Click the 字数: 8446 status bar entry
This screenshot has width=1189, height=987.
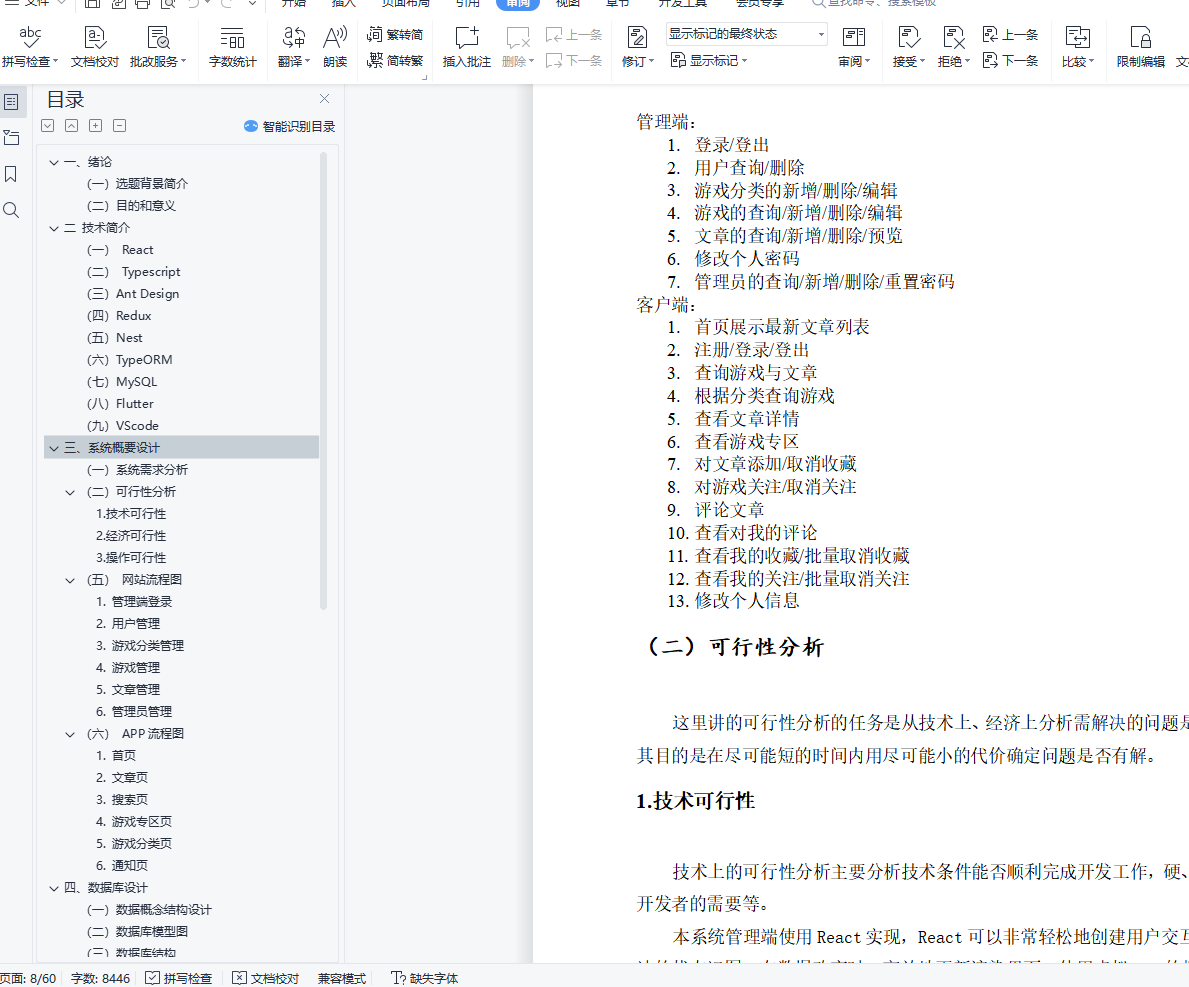pyautogui.click(x=100, y=978)
